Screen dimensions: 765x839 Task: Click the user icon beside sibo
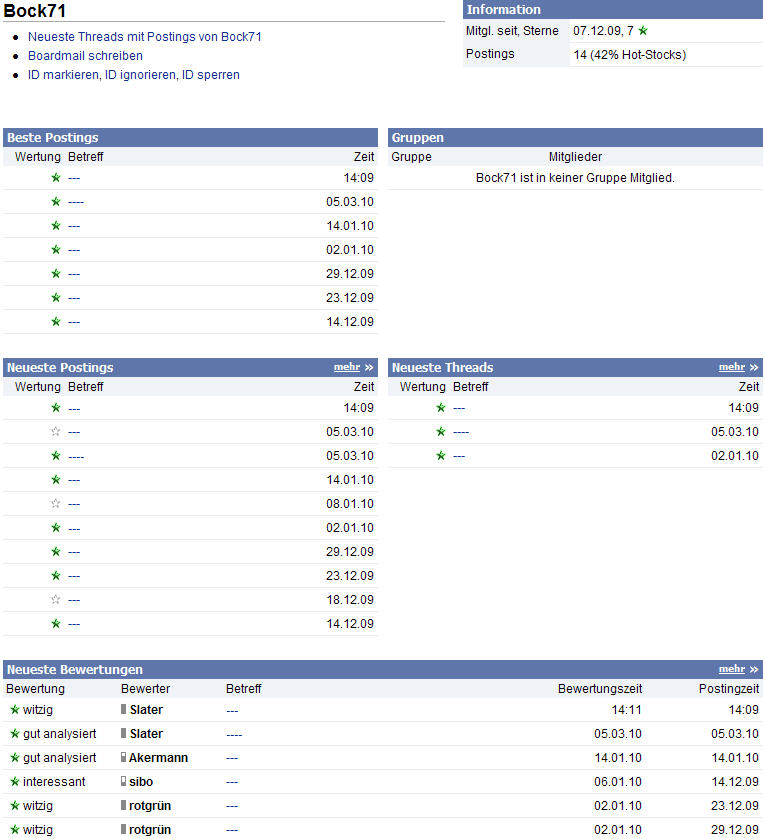(124, 782)
